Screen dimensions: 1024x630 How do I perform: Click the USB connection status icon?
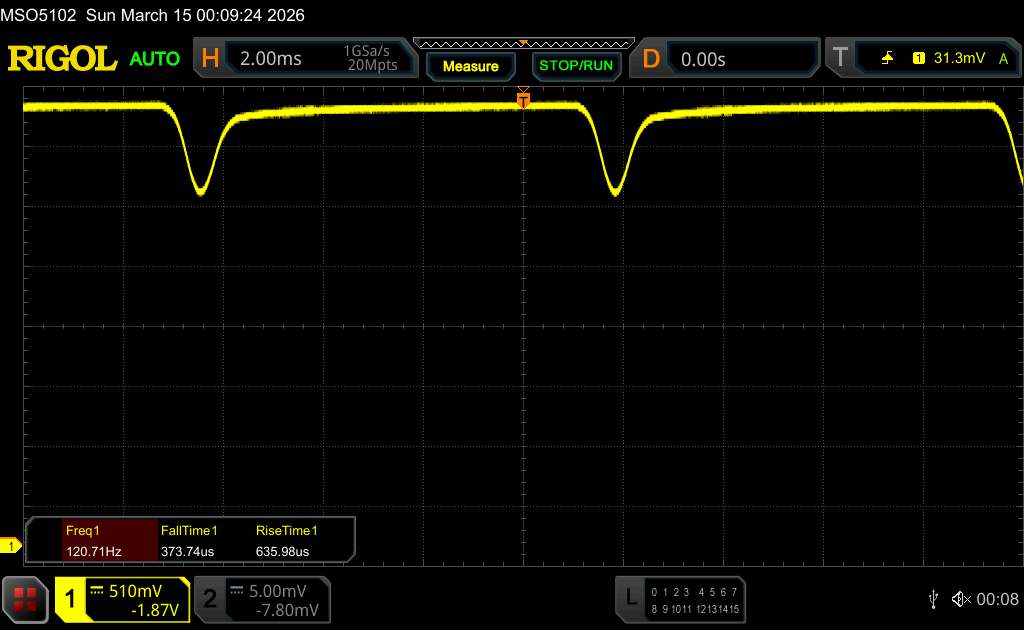pyautogui.click(x=933, y=599)
